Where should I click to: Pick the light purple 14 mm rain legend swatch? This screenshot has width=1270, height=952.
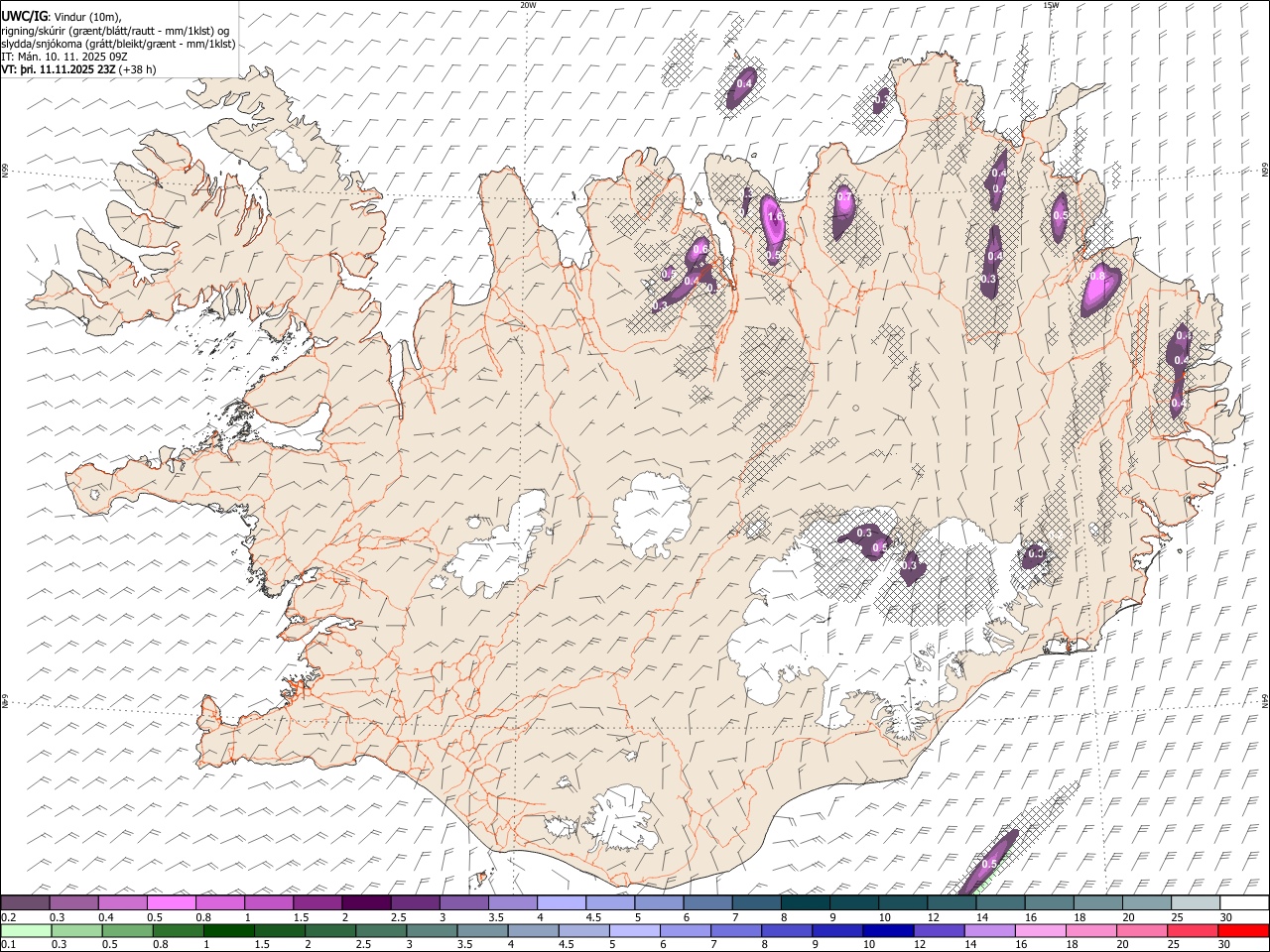(x=989, y=930)
